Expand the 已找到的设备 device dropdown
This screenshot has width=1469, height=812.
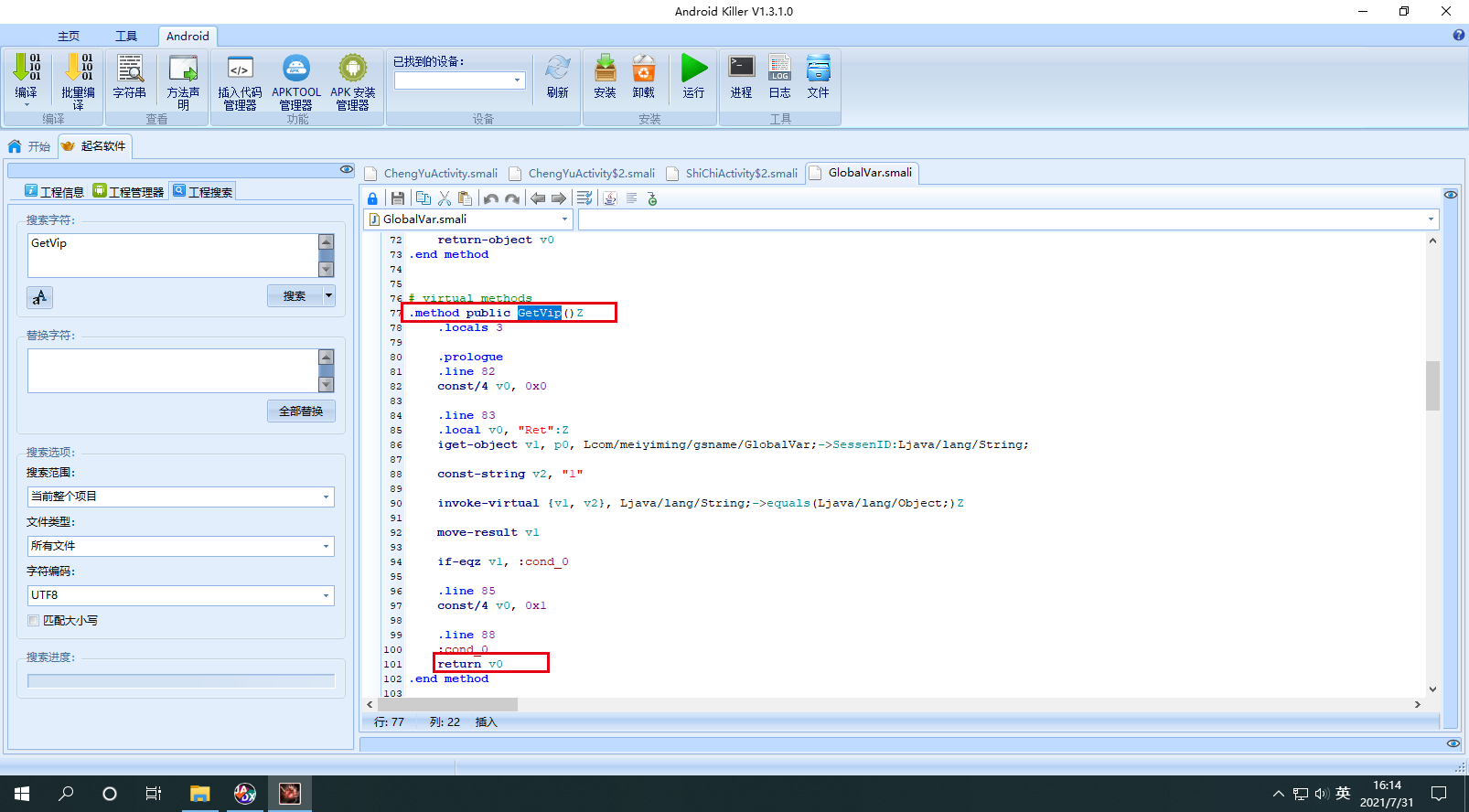click(518, 80)
